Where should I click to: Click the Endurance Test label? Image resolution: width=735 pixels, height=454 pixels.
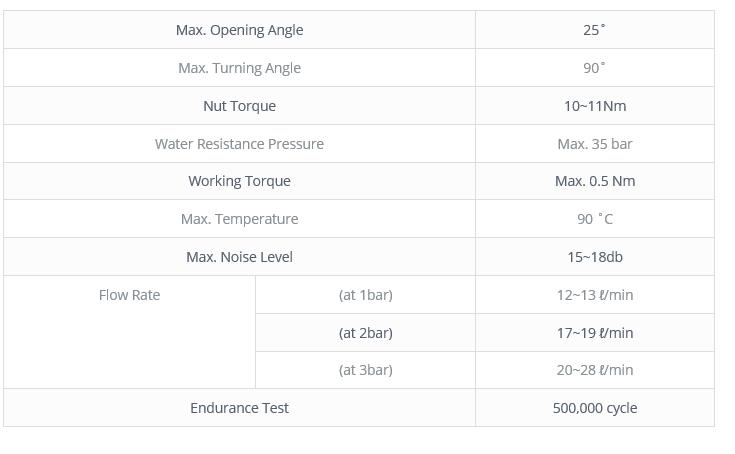(x=240, y=408)
